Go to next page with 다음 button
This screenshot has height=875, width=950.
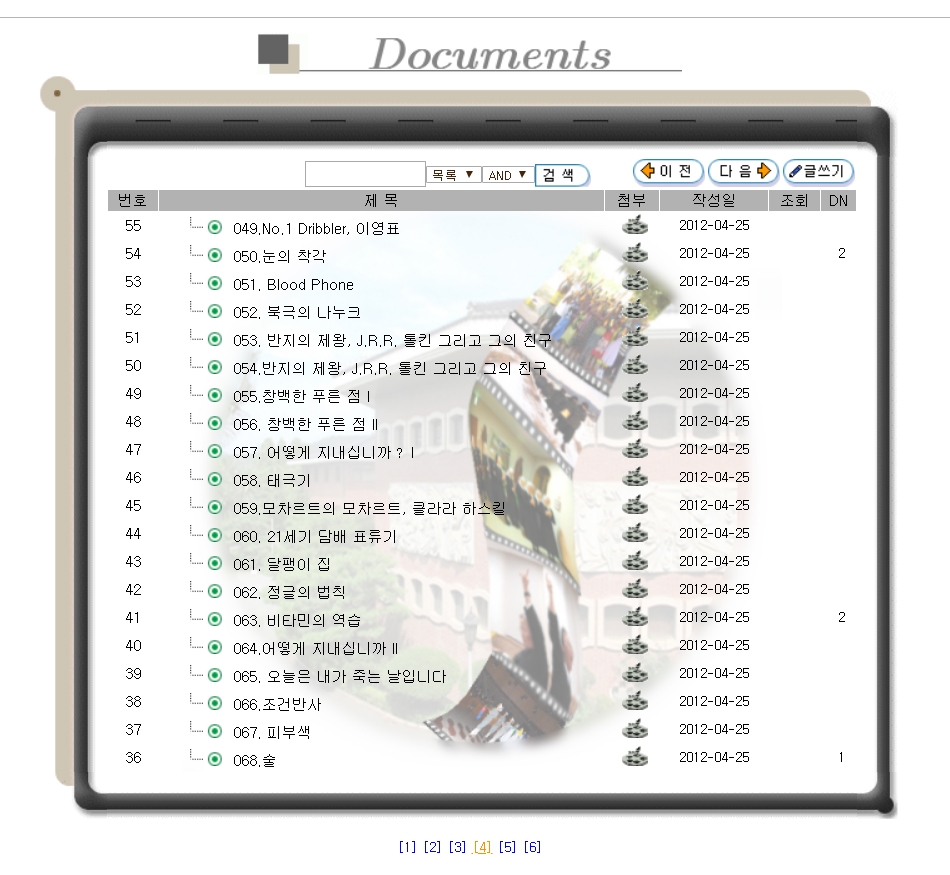[x=743, y=171]
